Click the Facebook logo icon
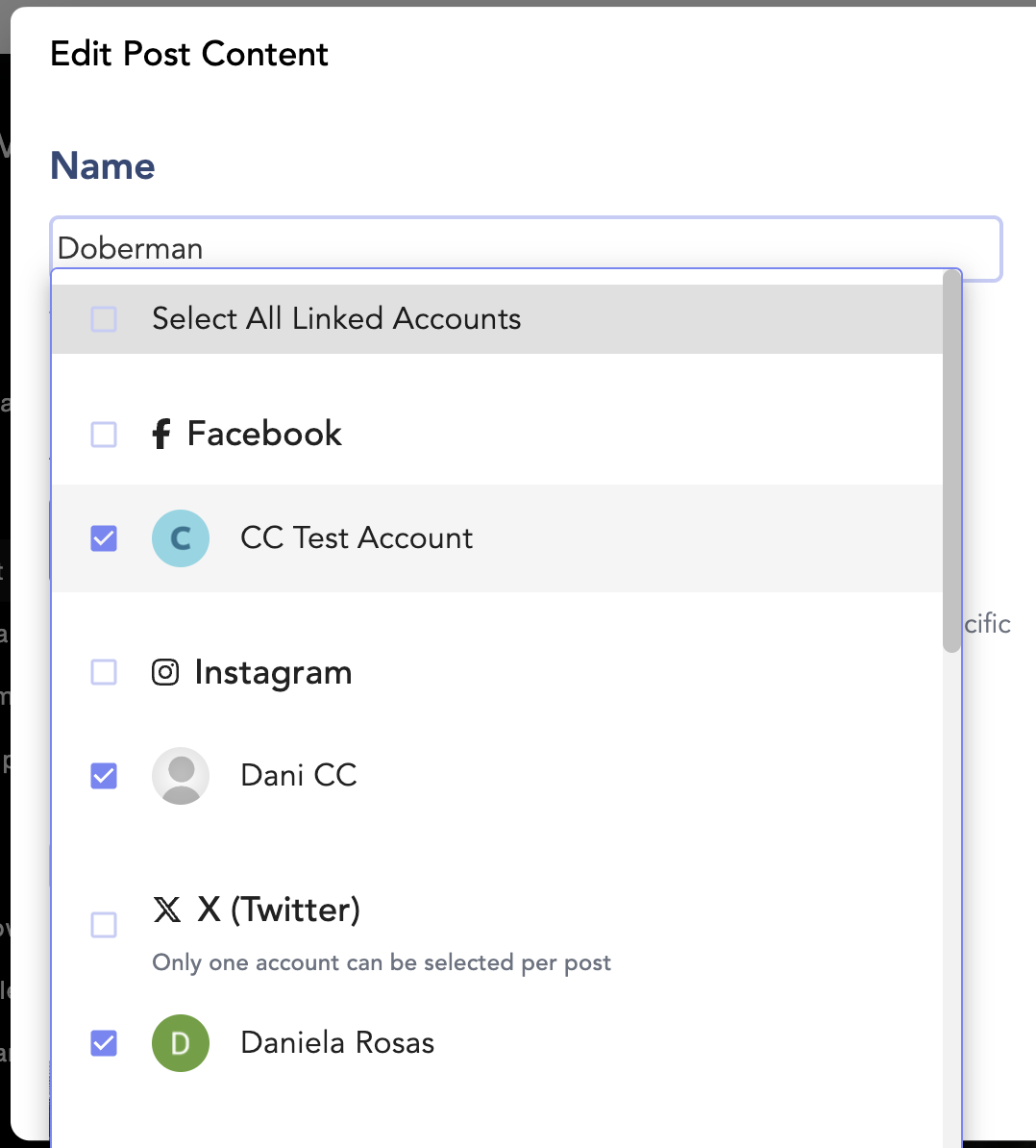This screenshot has height=1148, width=1036. (x=161, y=434)
